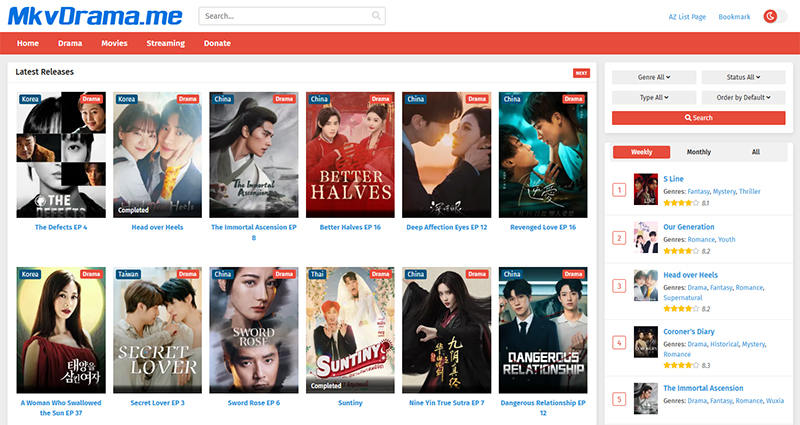Switch to the All ranking tab
This screenshot has width=800, height=425.
756,152
